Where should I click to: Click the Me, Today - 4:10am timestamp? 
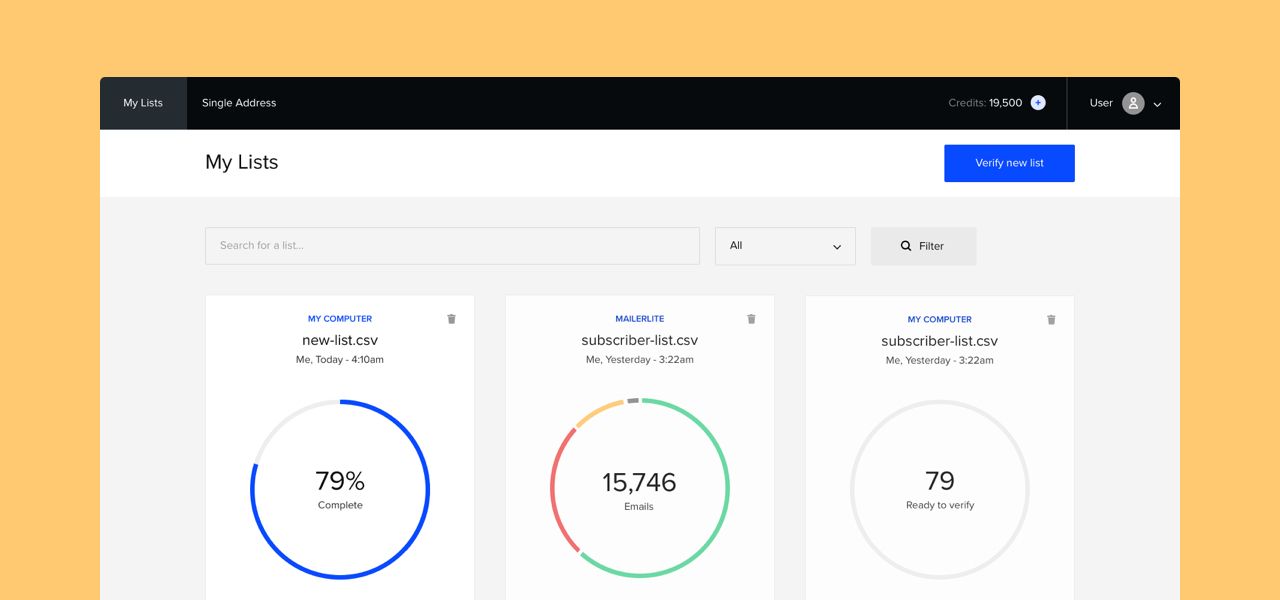click(340, 360)
